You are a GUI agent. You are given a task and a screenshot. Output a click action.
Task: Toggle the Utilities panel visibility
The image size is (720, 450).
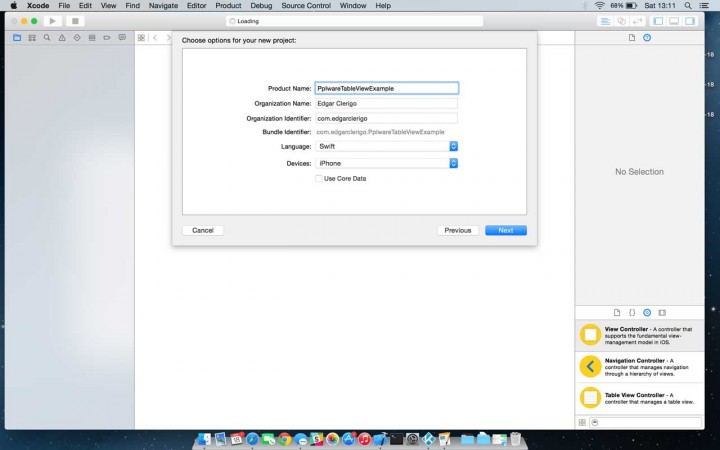click(x=690, y=21)
